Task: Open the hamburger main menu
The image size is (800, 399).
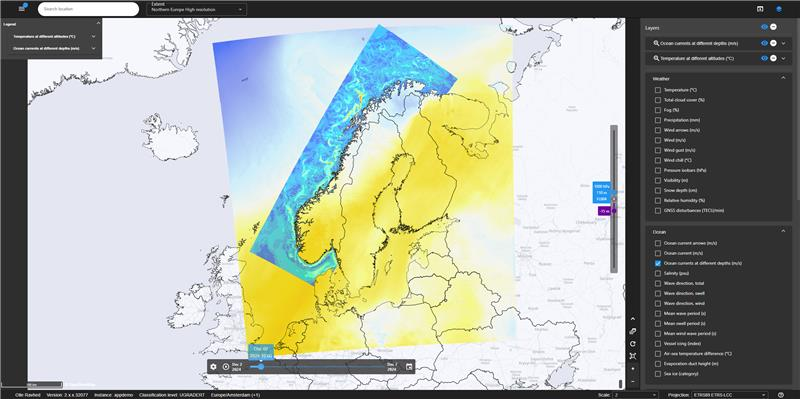Action: (x=21, y=9)
